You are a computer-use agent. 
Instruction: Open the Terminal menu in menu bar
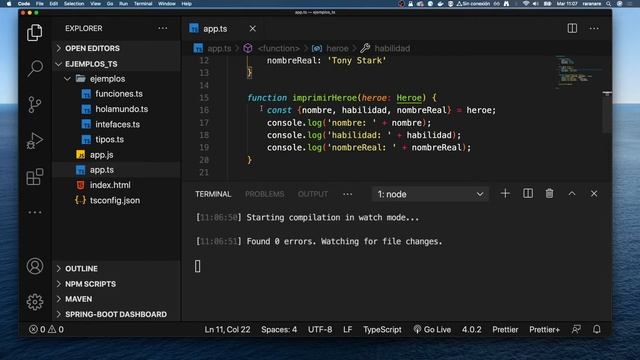pos(143,4)
